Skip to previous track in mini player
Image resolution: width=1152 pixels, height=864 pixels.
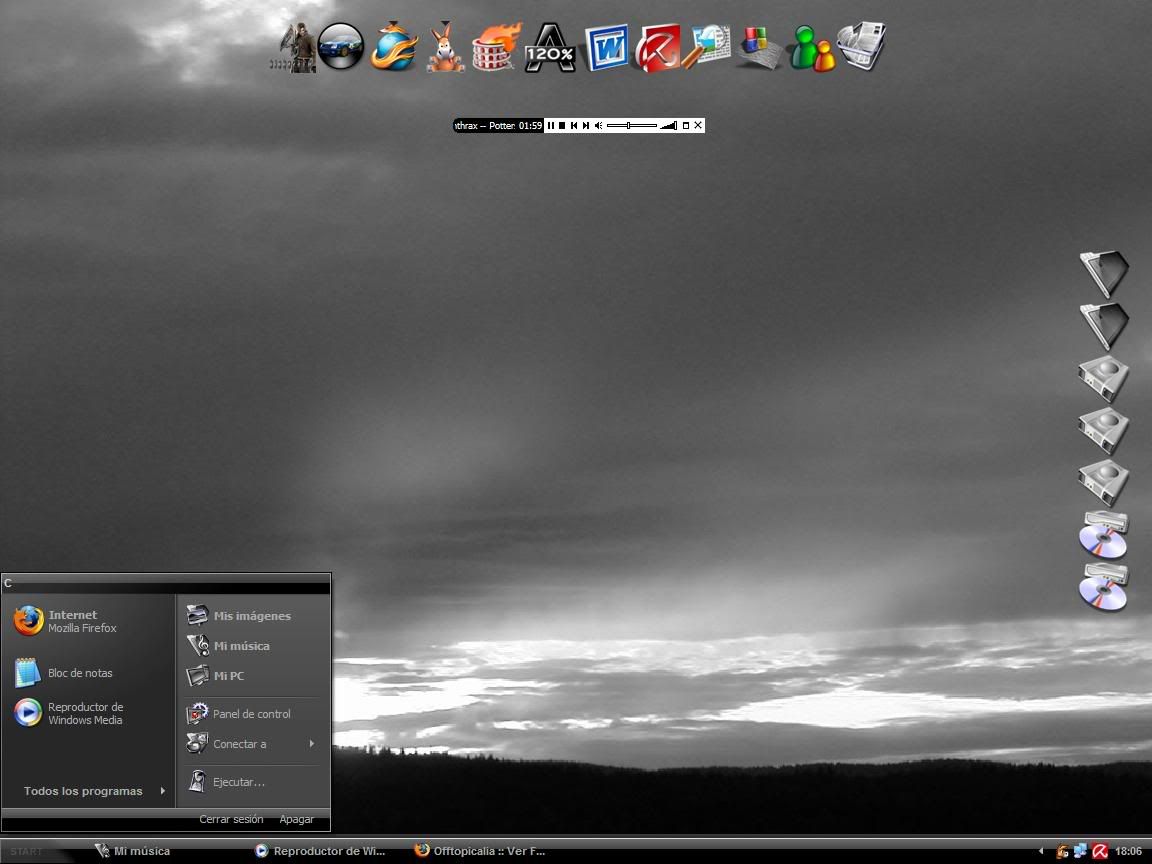tap(574, 126)
